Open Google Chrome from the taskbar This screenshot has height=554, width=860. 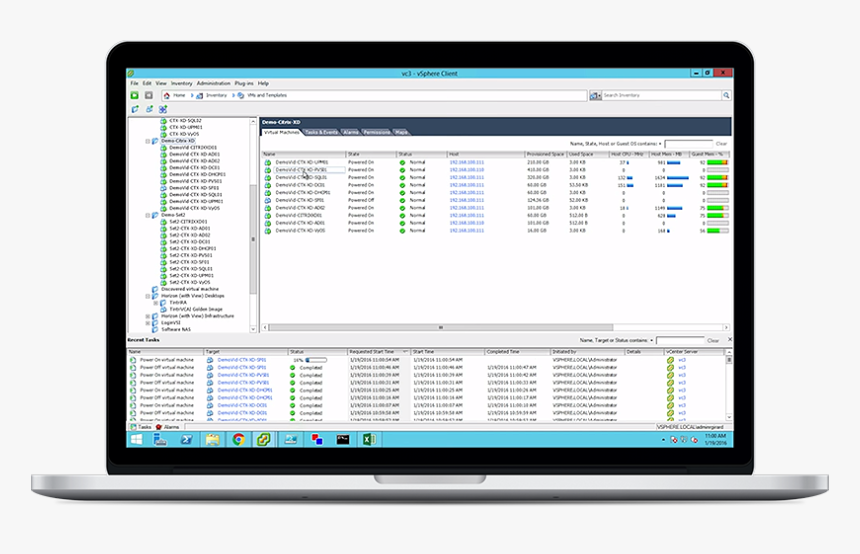tap(239, 439)
